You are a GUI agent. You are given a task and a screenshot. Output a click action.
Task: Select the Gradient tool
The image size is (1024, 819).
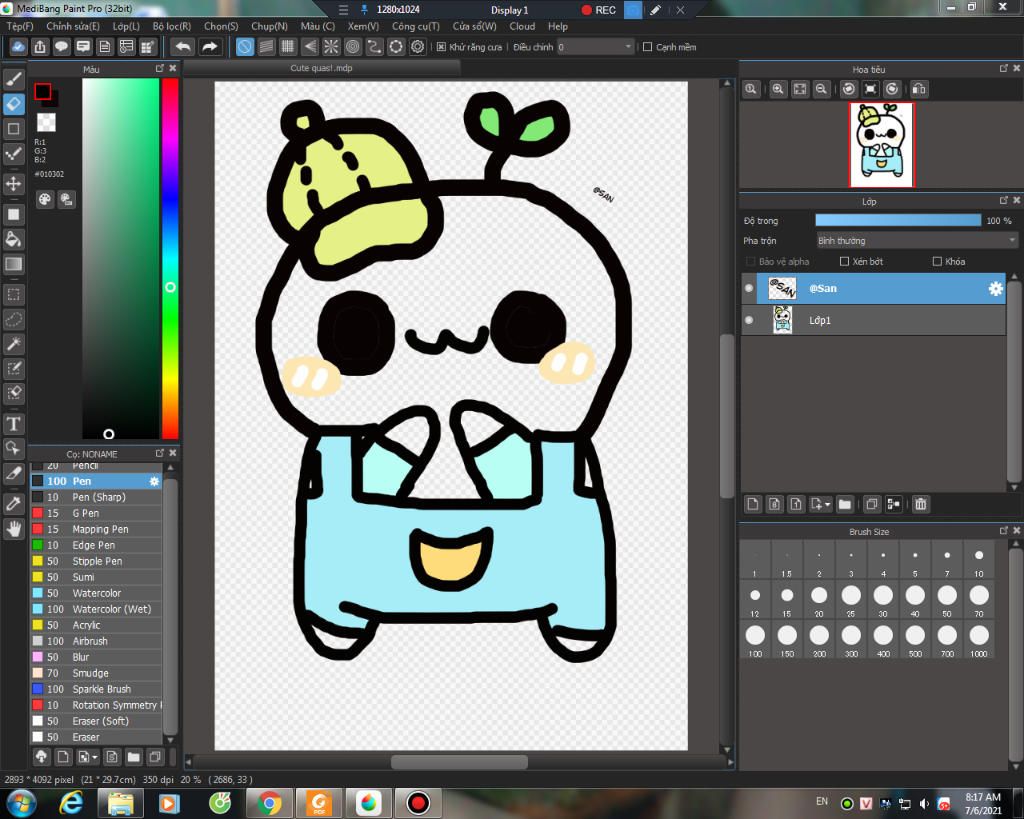coord(14,265)
